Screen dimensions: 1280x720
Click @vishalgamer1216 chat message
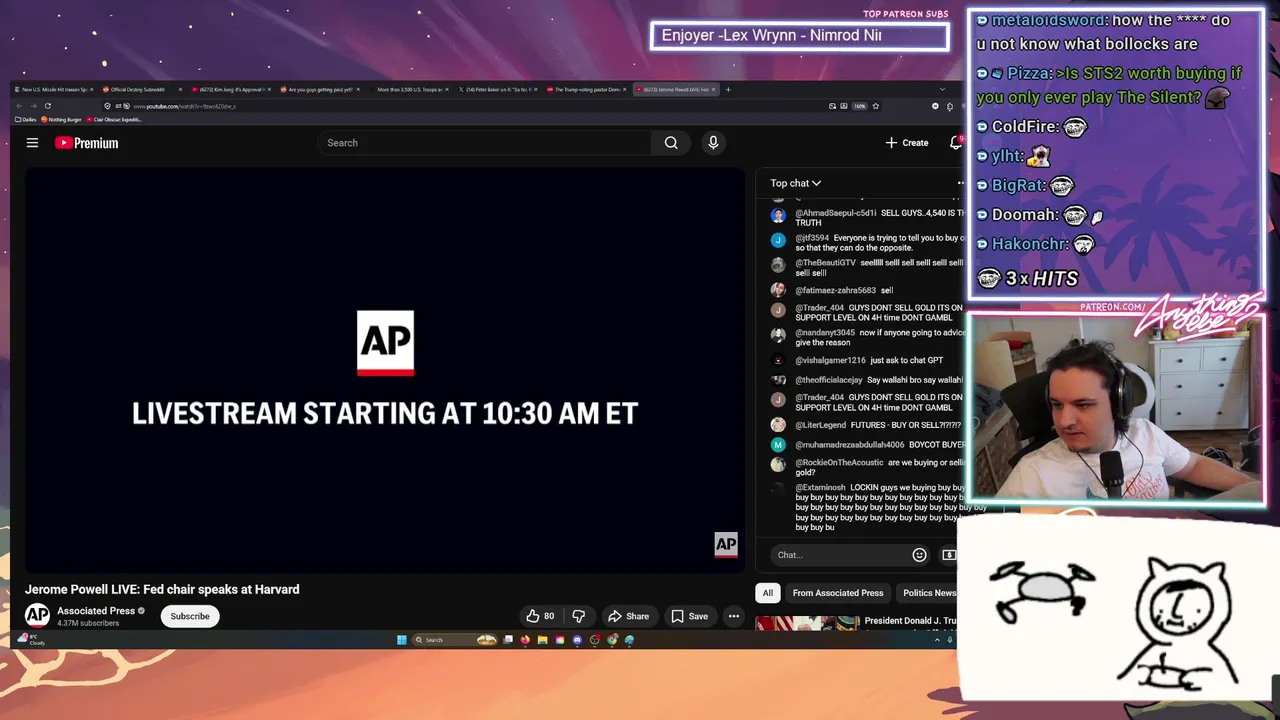click(869, 360)
